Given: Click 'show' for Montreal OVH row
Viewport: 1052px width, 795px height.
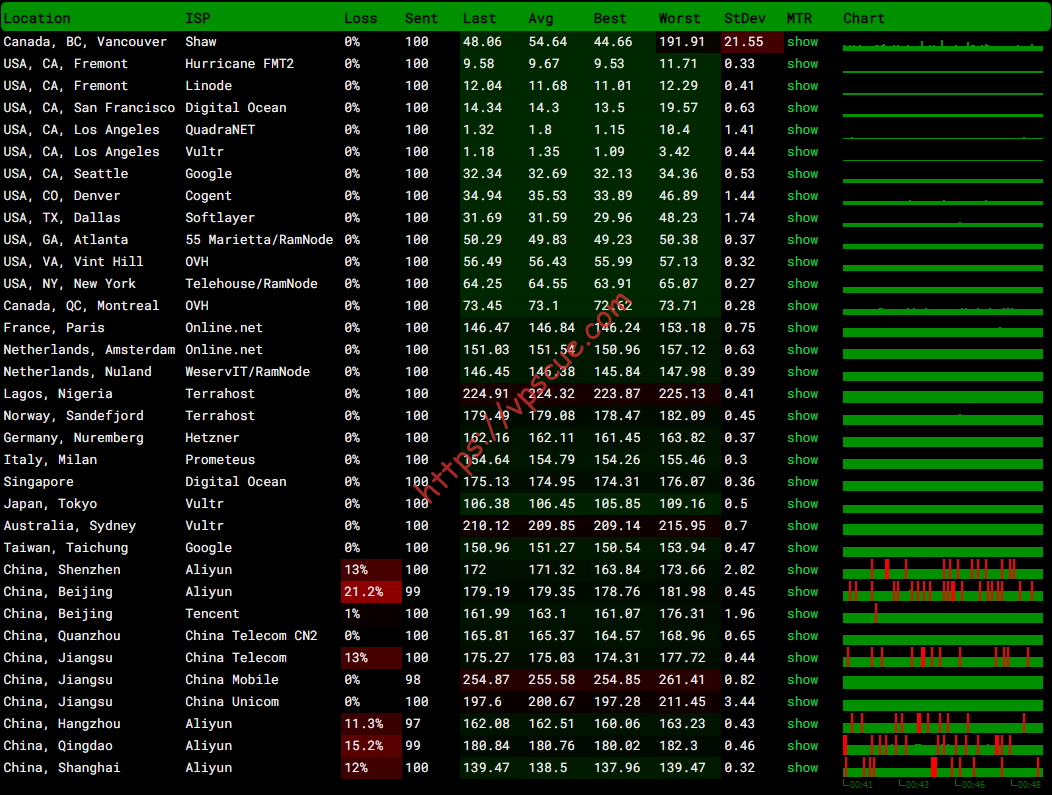Looking at the screenshot, I should click(802, 306).
